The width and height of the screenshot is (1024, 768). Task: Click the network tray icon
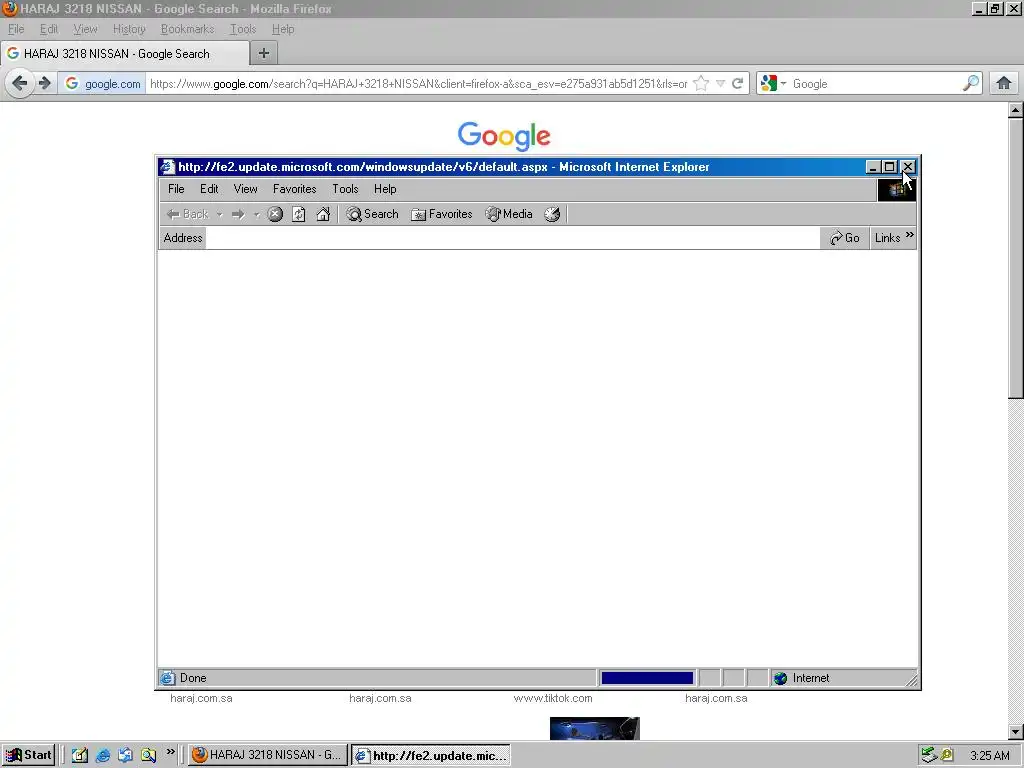click(x=928, y=755)
